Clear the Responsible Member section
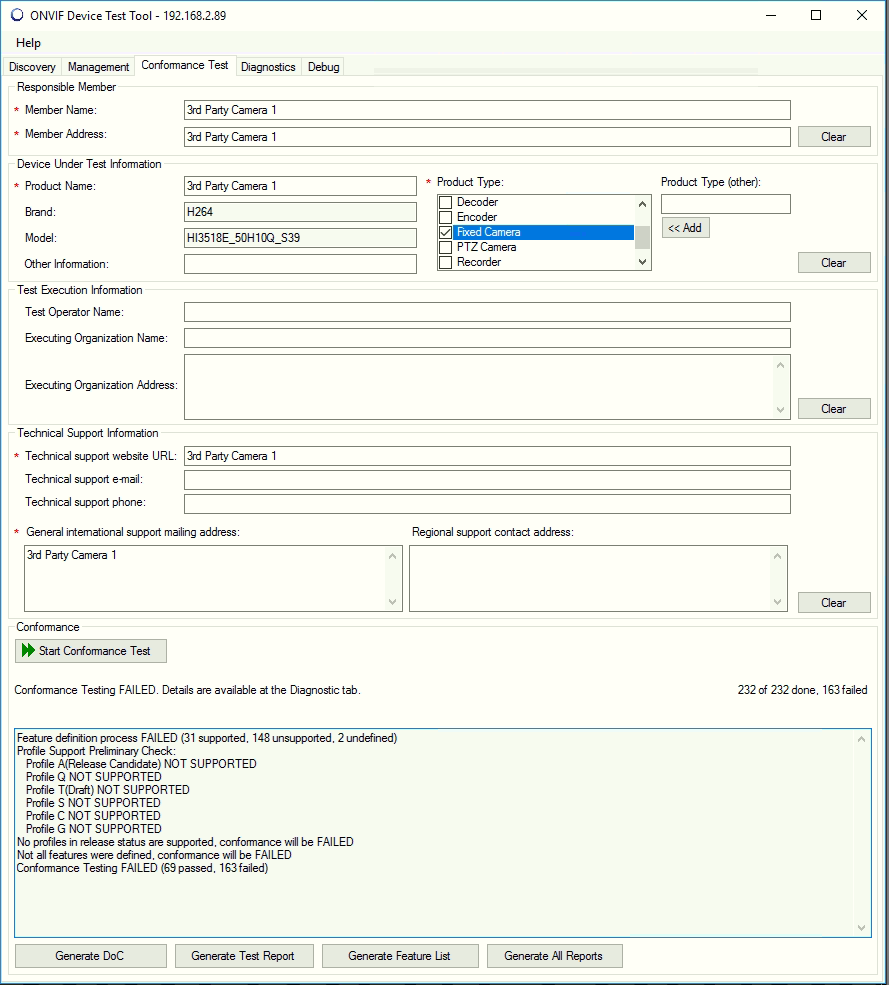Viewport: 889px width, 985px height. (x=833, y=137)
